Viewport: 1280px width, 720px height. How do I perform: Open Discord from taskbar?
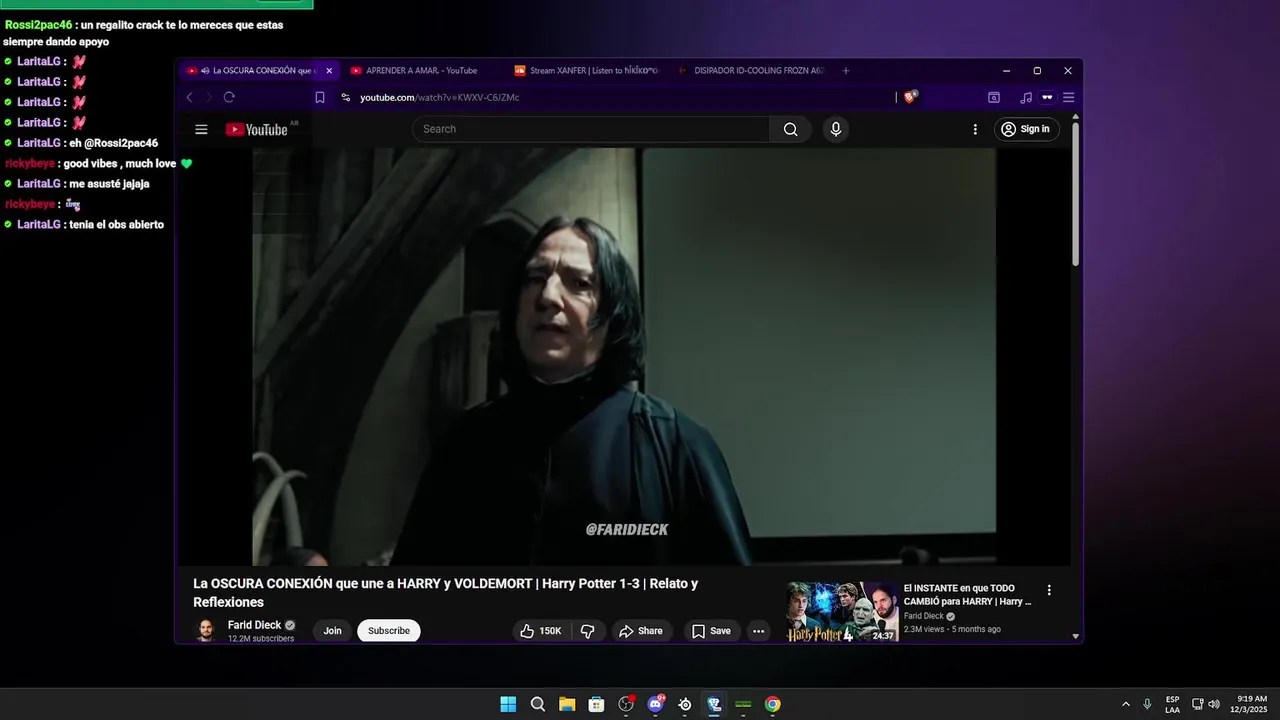coord(655,704)
